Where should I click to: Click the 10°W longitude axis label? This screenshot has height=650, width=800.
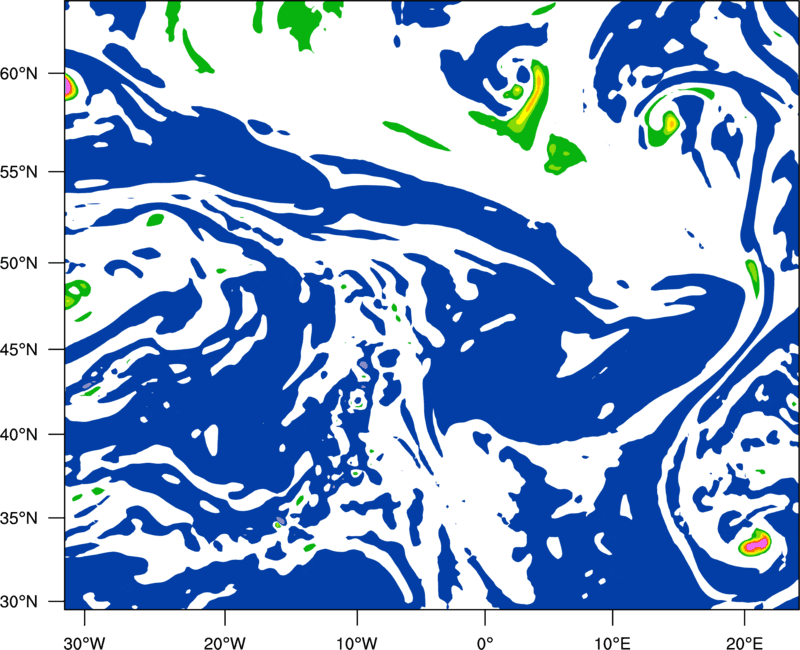(x=357, y=643)
